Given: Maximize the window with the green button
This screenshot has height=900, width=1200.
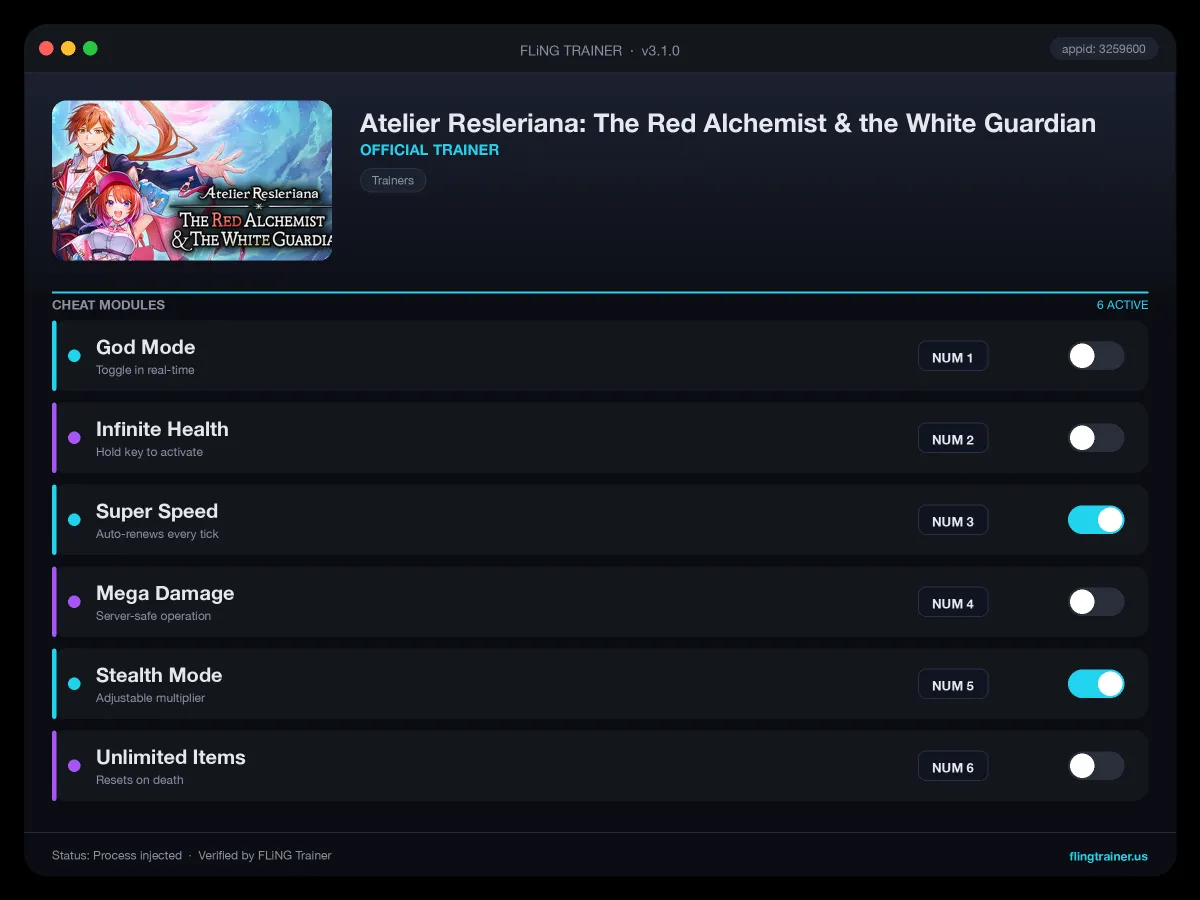Looking at the screenshot, I should point(90,48).
